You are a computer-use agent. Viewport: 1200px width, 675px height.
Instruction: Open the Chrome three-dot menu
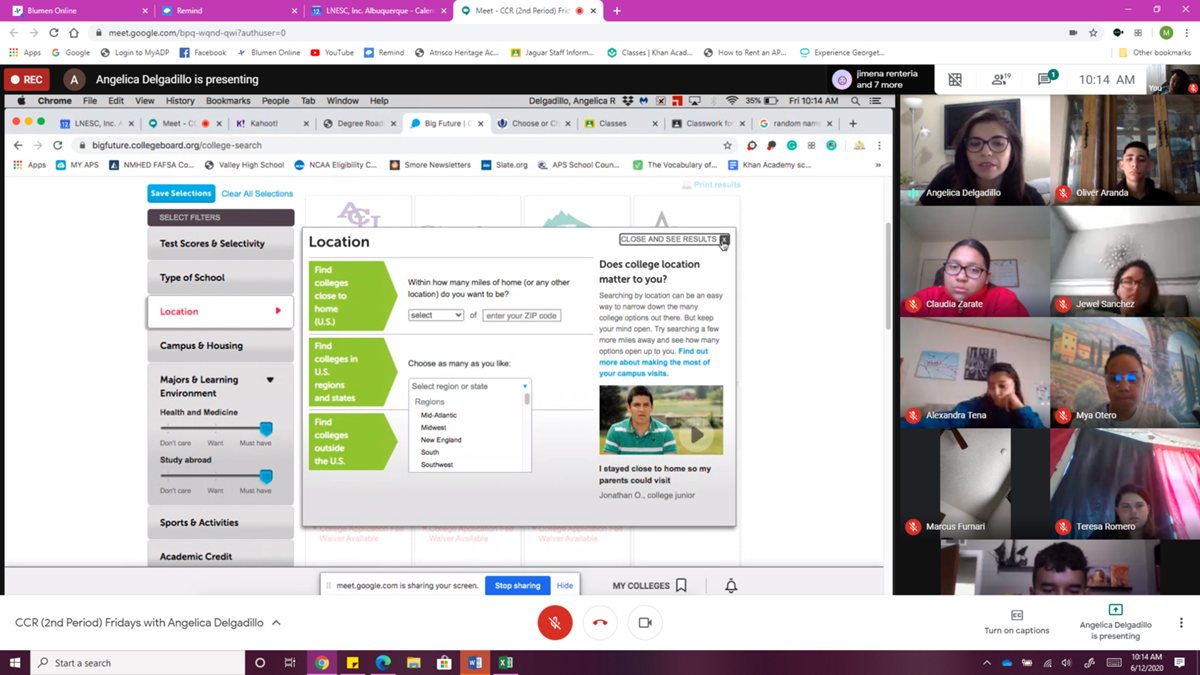pyautogui.click(x=1187, y=32)
